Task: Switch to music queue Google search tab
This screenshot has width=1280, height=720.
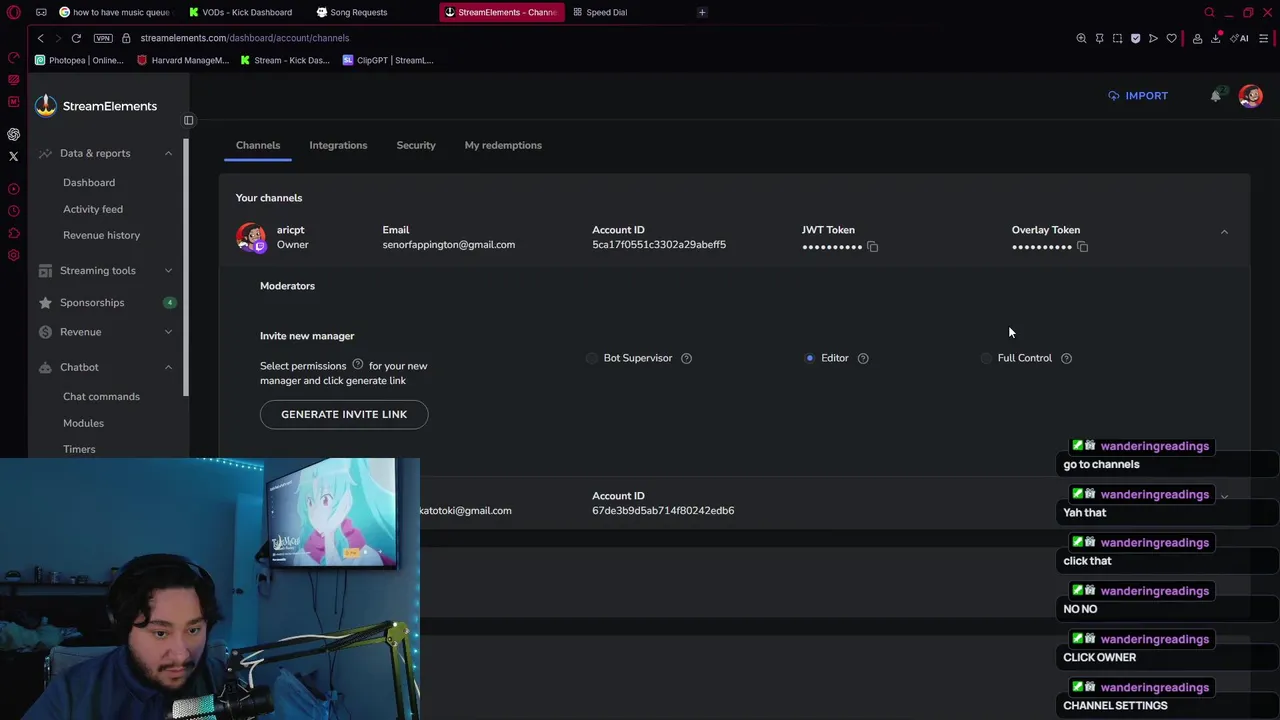Action: click(118, 12)
